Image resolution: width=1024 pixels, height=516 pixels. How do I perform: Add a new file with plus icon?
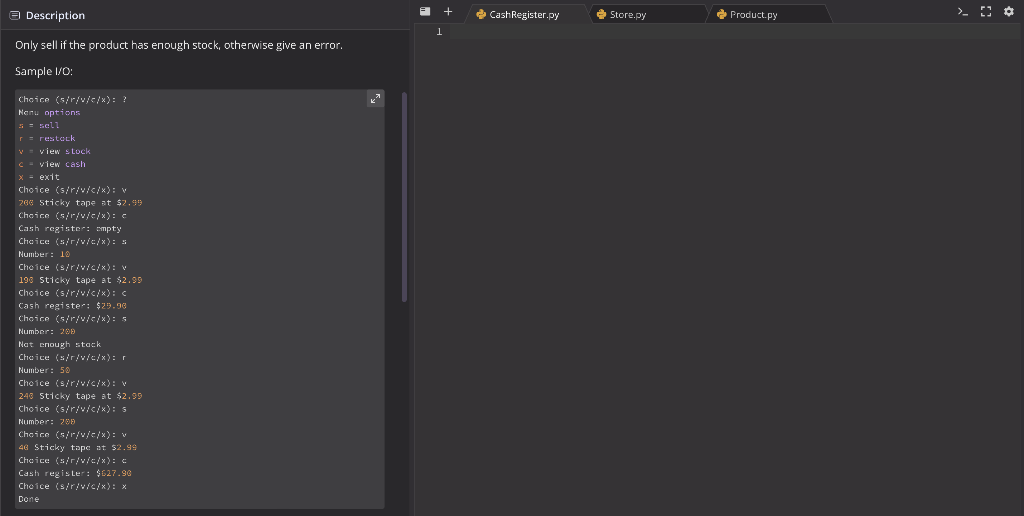pyautogui.click(x=448, y=11)
